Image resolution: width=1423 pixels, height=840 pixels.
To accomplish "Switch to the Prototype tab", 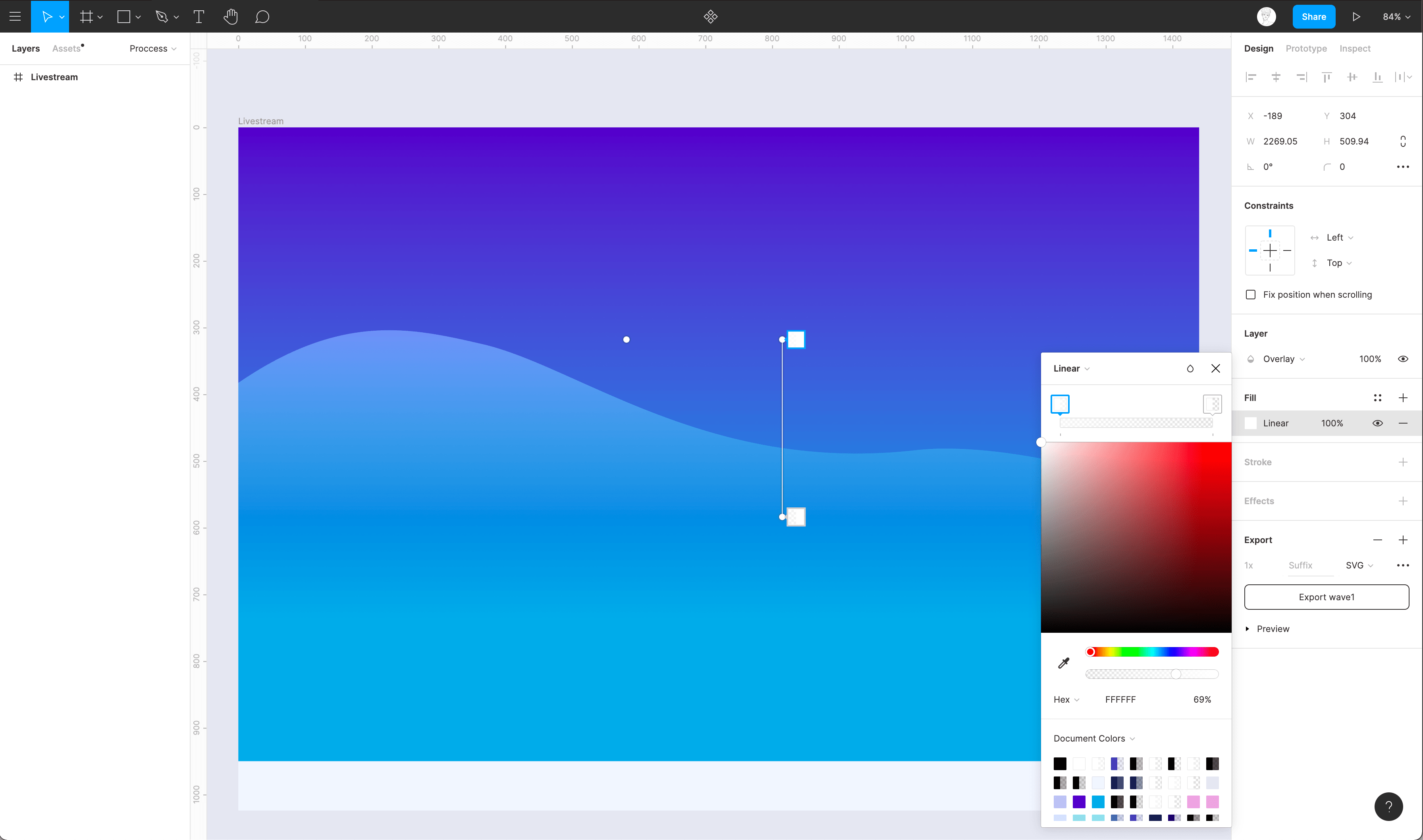I will click(1306, 49).
